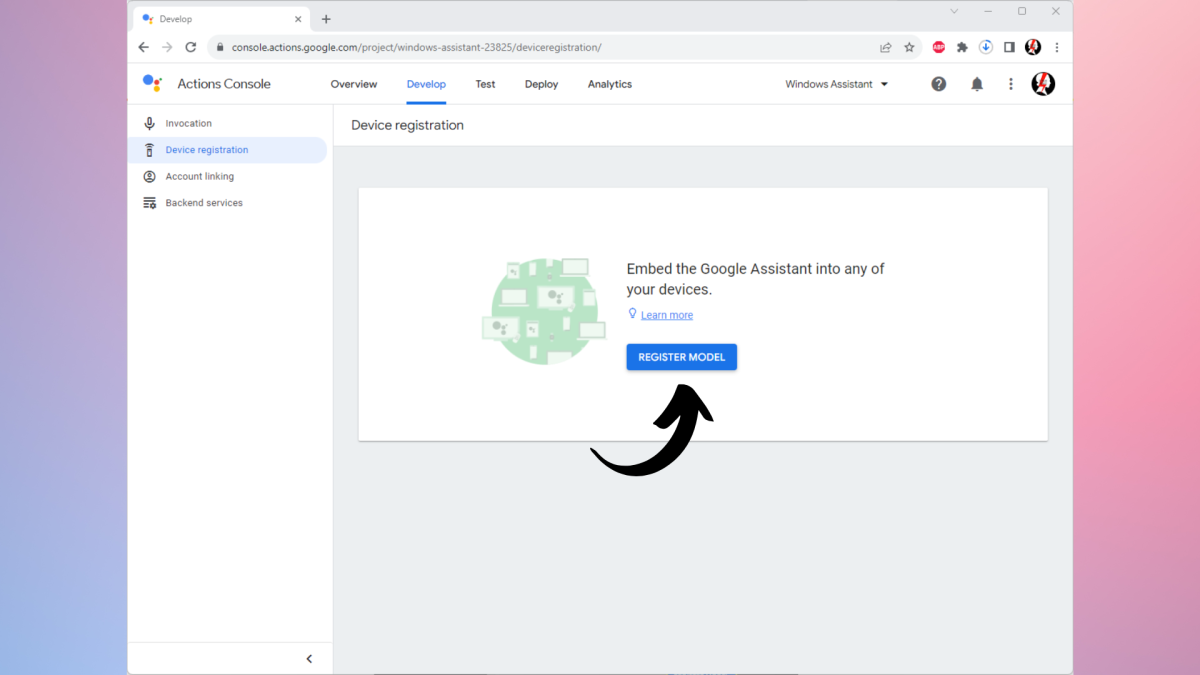This screenshot has height=675, width=1200.
Task: Open the Chrome profile avatar
Action: [x=1033, y=47]
